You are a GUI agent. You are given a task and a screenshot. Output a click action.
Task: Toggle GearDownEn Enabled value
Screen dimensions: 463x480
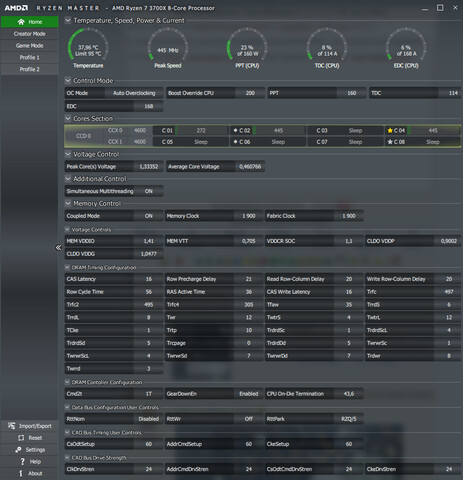pos(249,394)
